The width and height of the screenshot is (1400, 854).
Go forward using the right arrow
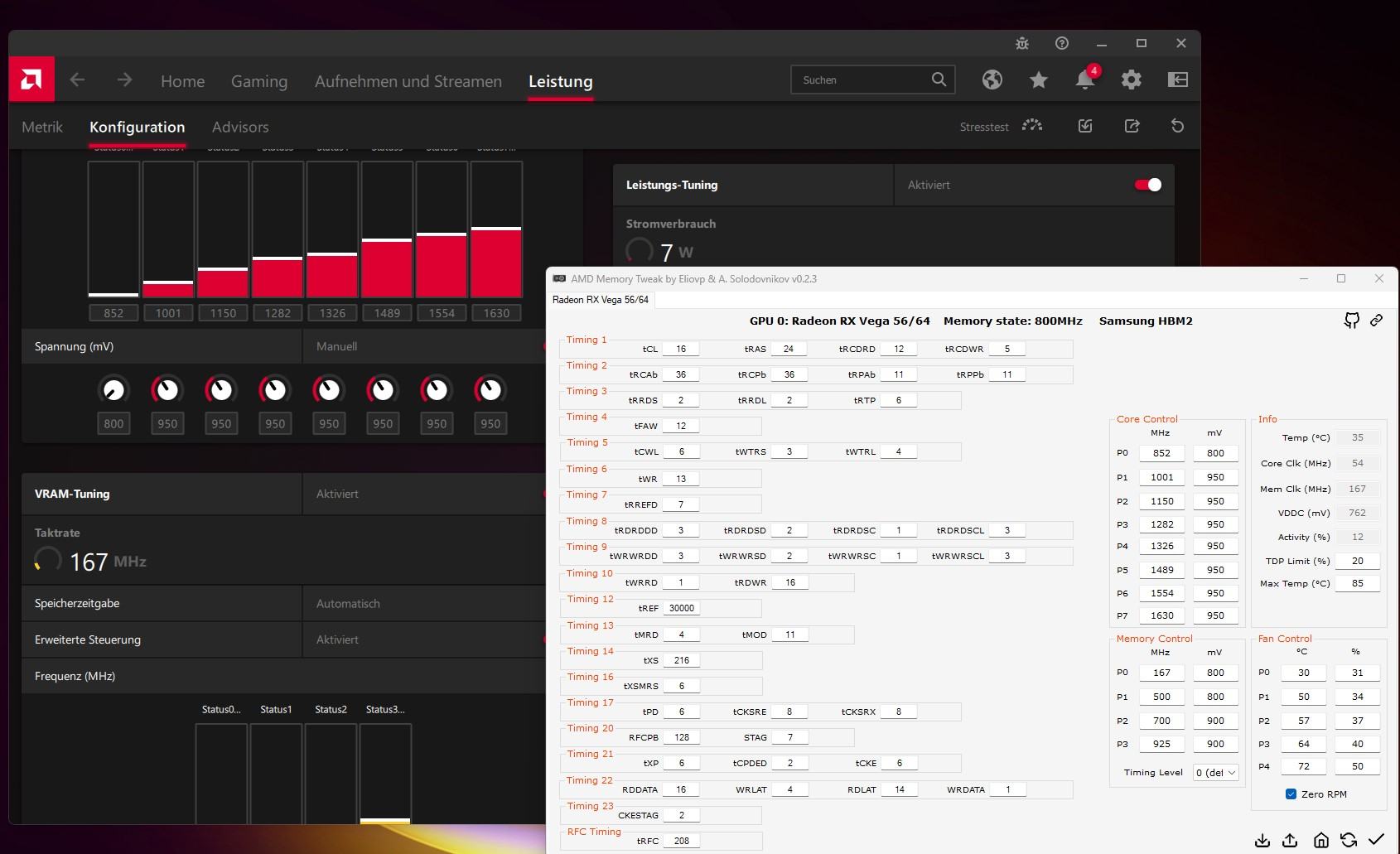tap(124, 80)
